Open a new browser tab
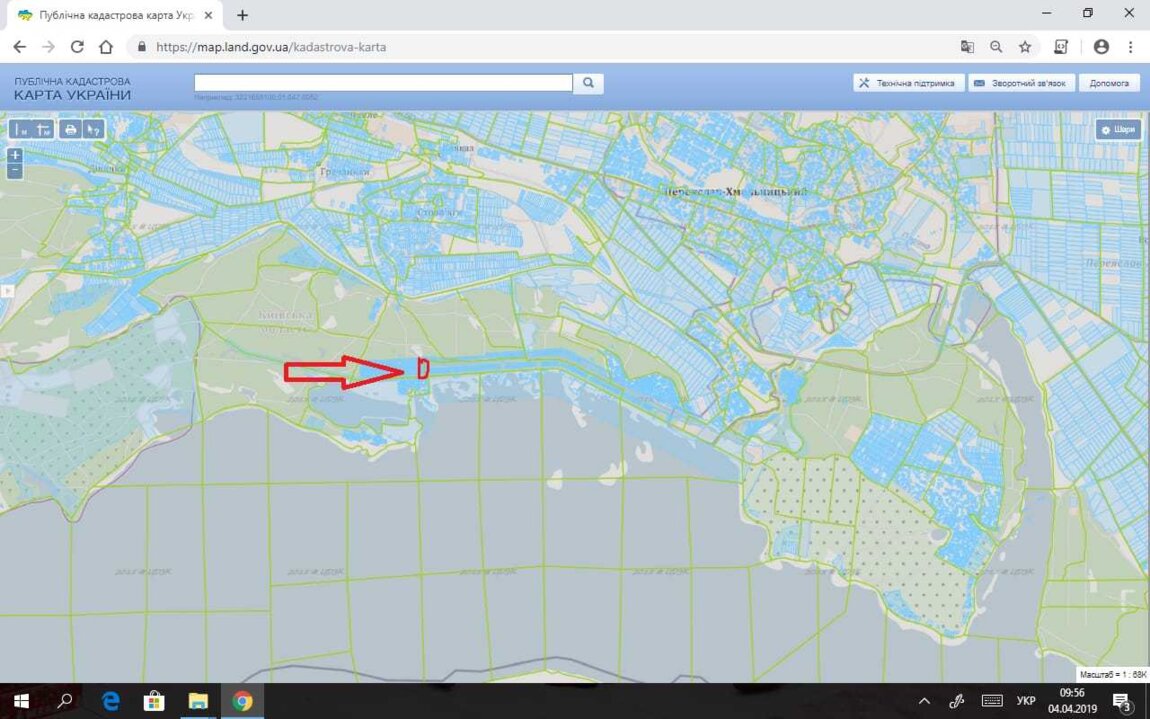1150x719 pixels. tap(242, 15)
